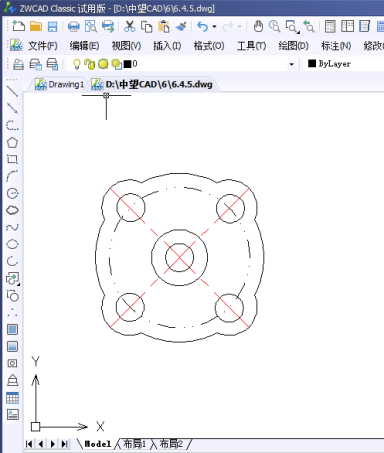Open the 绘图(D) menu
Viewport: 384px width, 453px height.
click(x=294, y=46)
